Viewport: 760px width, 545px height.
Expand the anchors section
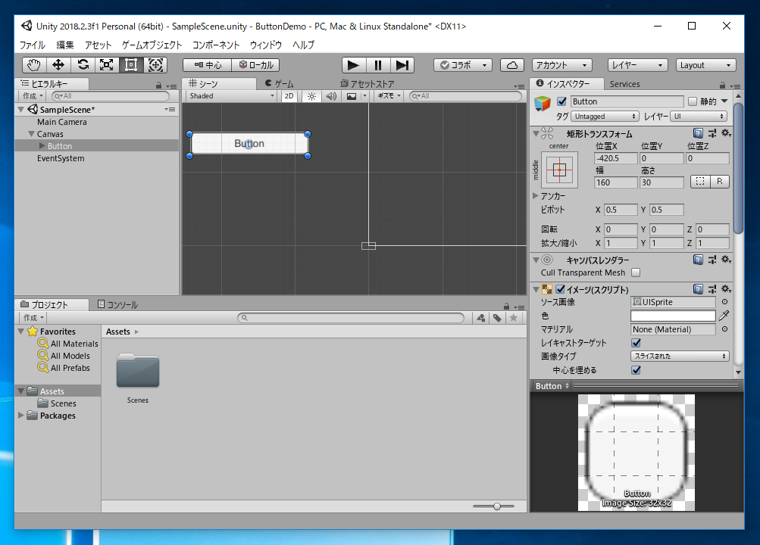pyautogui.click(x=536, y=196)
